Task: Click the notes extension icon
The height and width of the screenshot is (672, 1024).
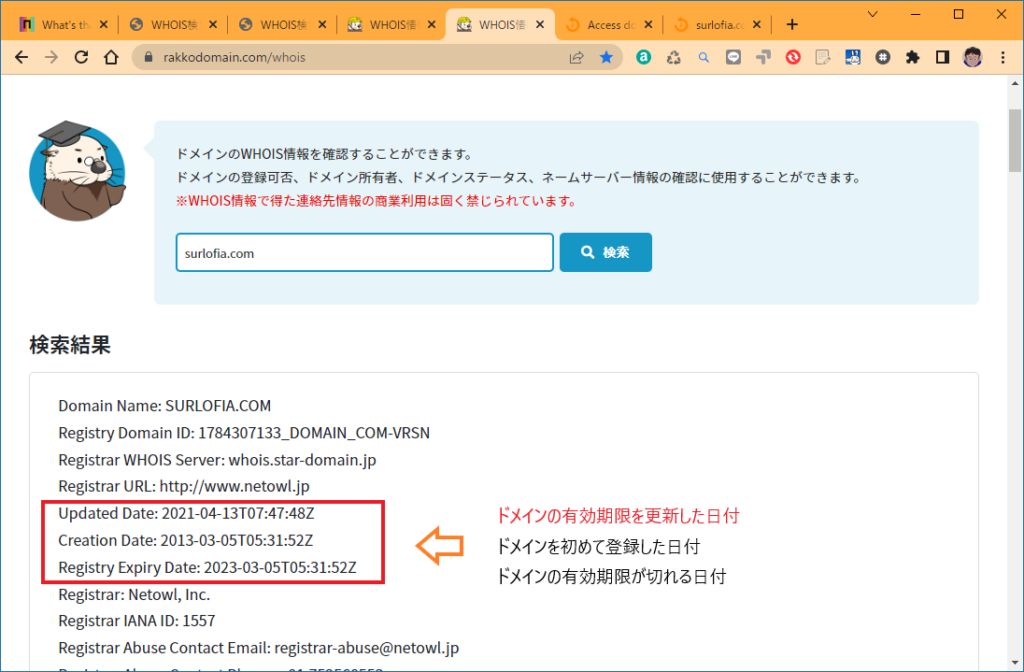Action: click(823, 57)
